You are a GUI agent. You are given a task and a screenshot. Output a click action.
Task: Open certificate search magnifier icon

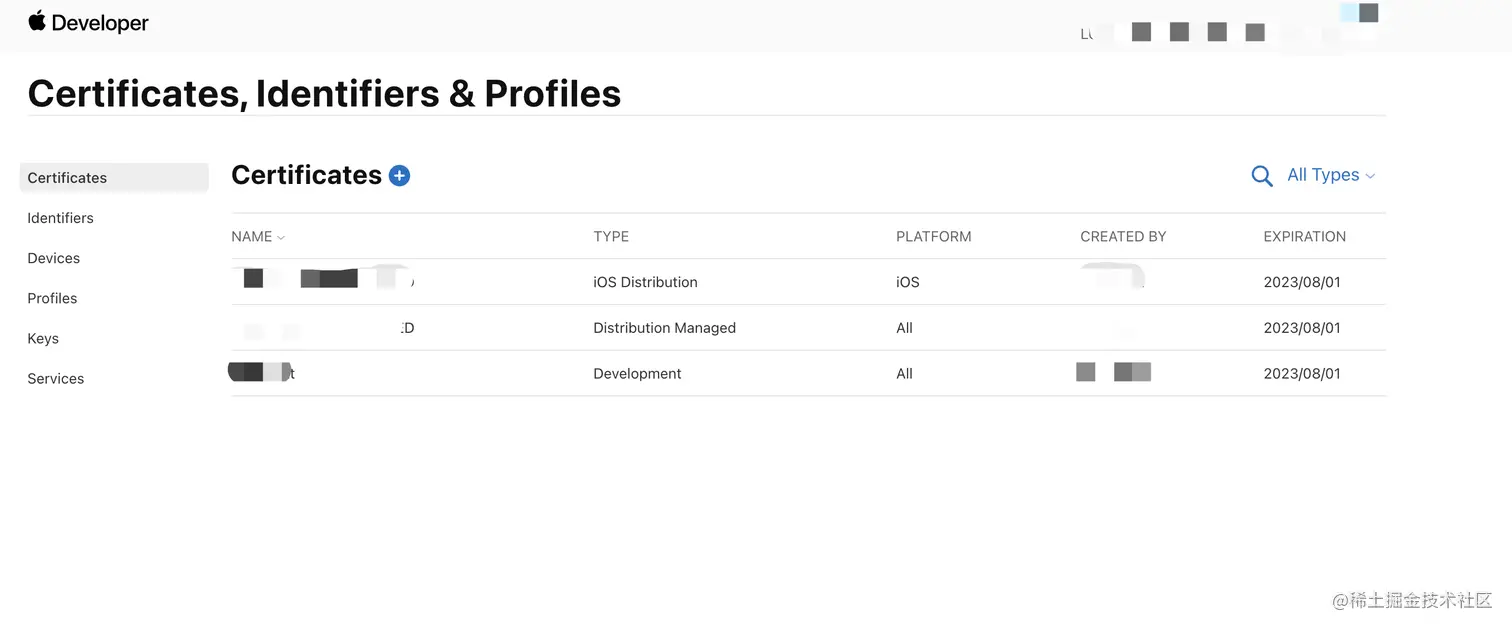pos(1262,176)
